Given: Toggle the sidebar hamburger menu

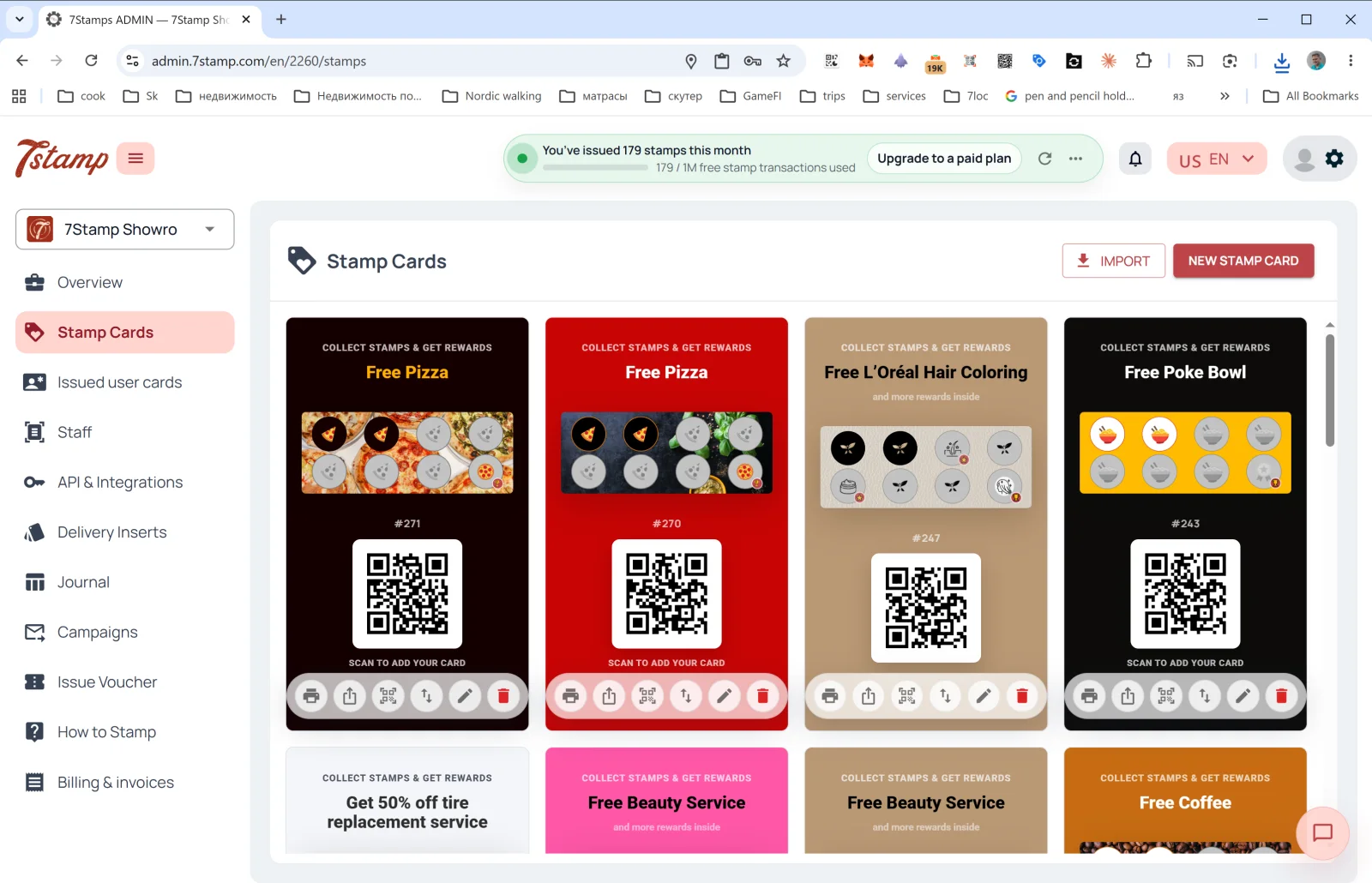Looking at the screenshot, I should 135,159.
